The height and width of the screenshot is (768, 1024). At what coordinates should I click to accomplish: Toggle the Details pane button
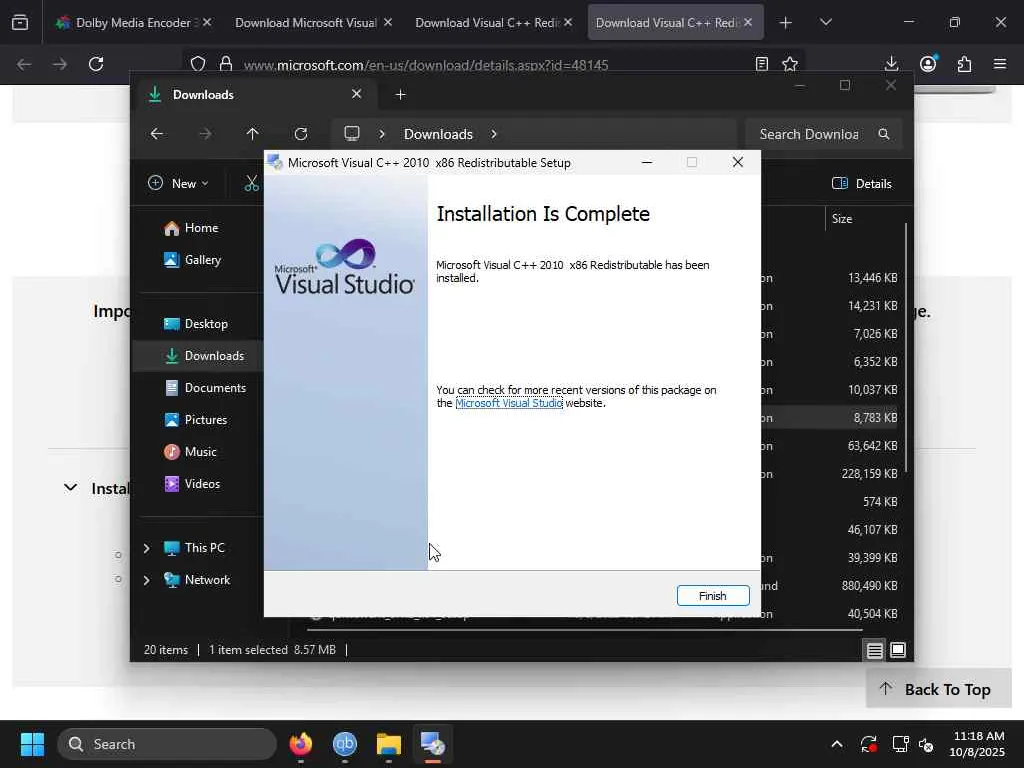pos(862,184)
